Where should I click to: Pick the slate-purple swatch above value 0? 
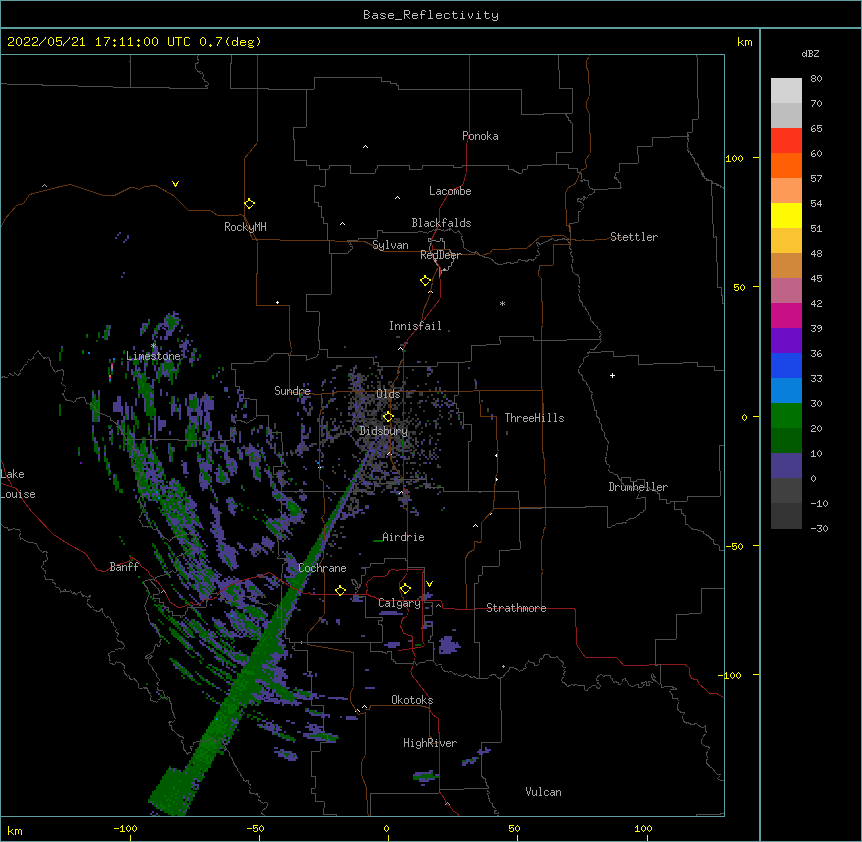pyautogui.click(x=786, y=466)
